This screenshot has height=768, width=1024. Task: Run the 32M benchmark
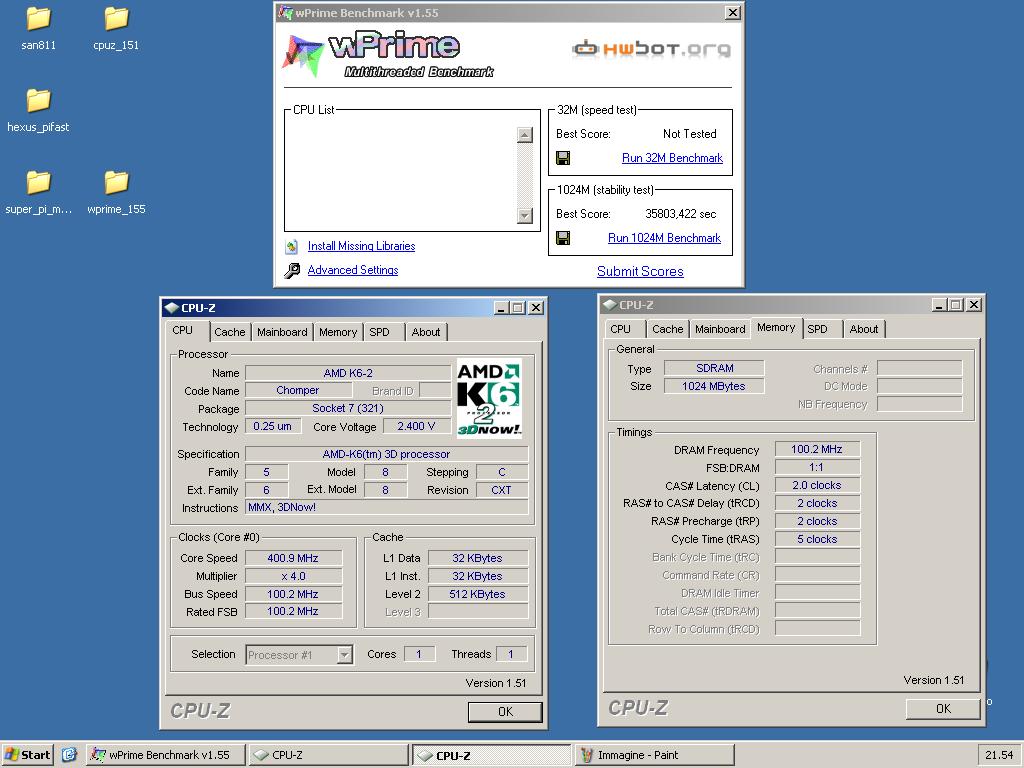click(672, 158)
